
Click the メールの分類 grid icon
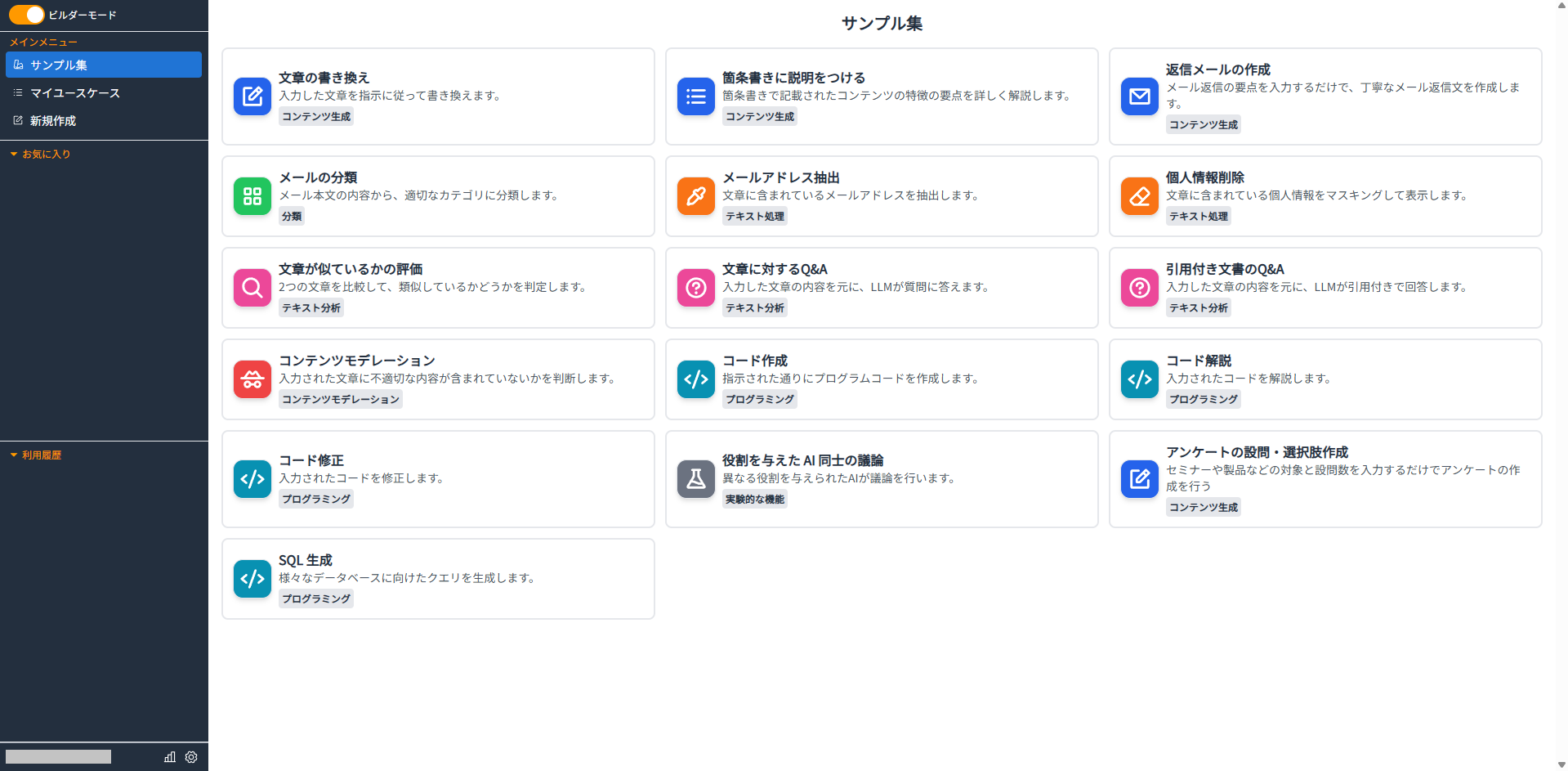(x=252, y=196)
